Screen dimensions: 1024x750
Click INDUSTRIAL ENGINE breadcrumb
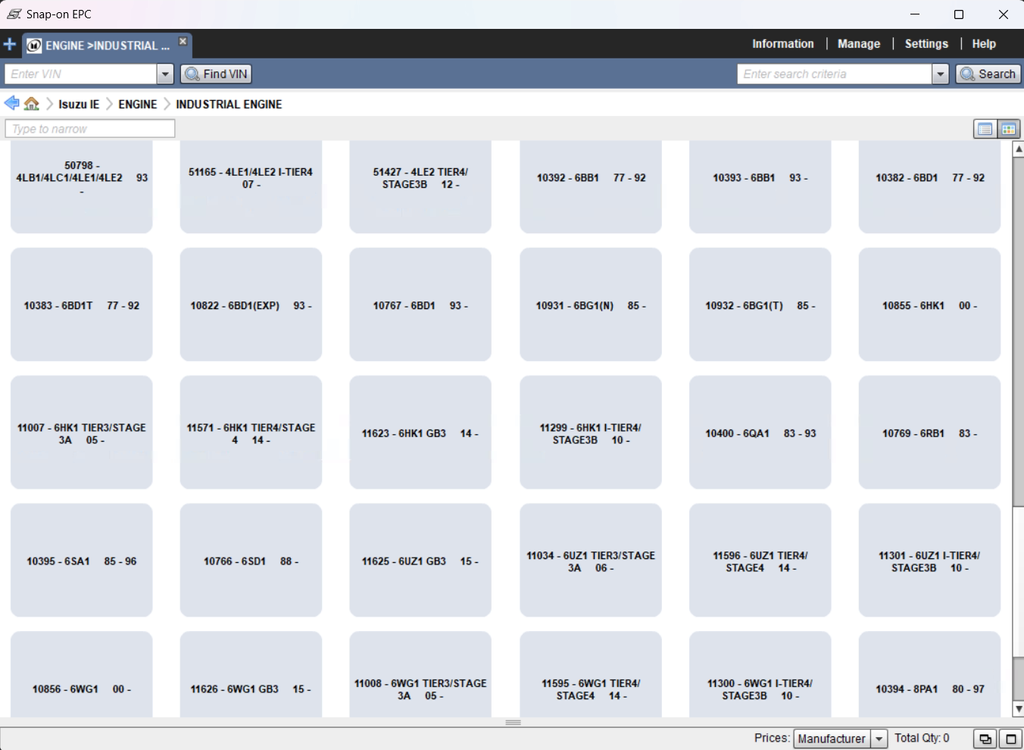point(229,104)
